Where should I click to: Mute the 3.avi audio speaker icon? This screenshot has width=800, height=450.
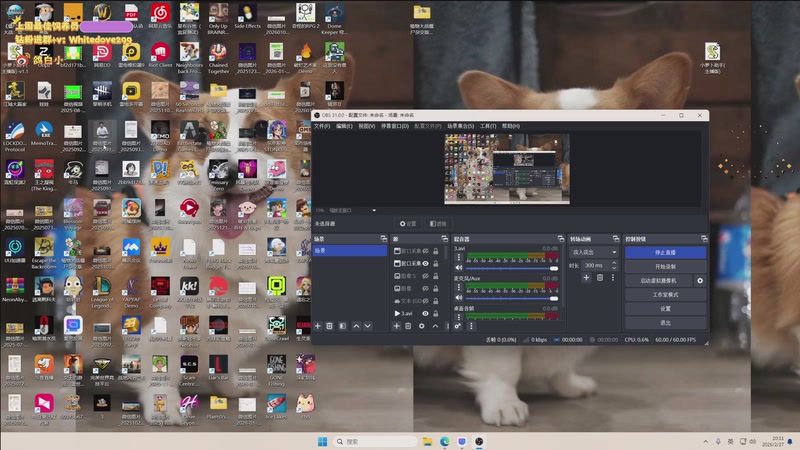(x=459, y=267)
